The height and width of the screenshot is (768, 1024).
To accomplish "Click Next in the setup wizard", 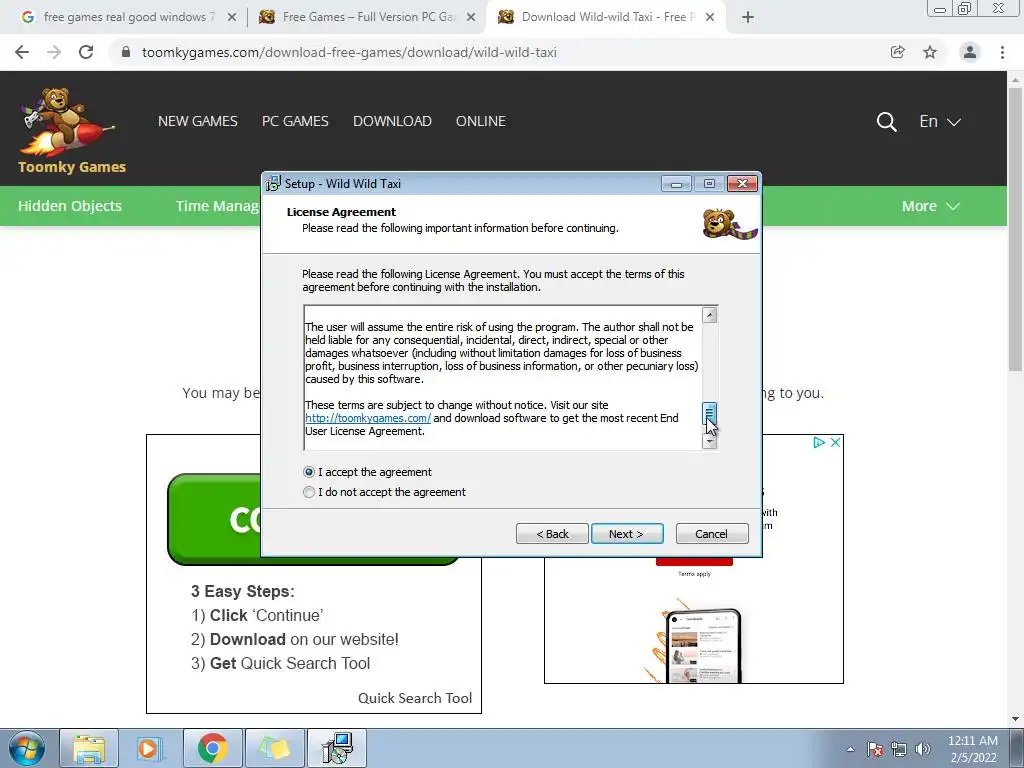I will pyautogui.click(x=627, y=534).
